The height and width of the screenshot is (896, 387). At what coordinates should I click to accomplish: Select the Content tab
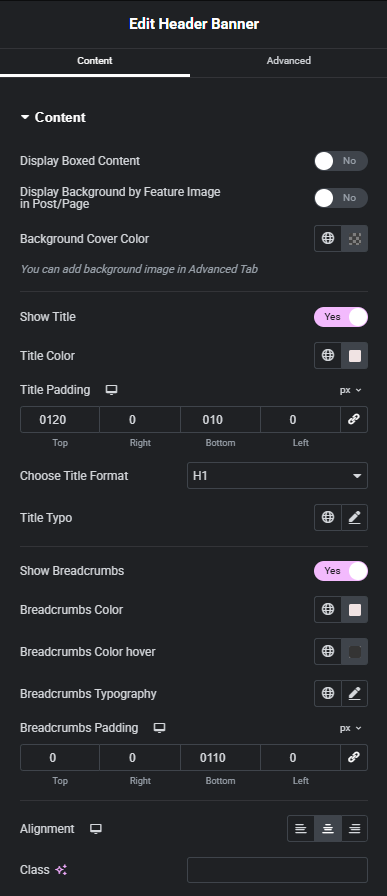click(95, 61)
